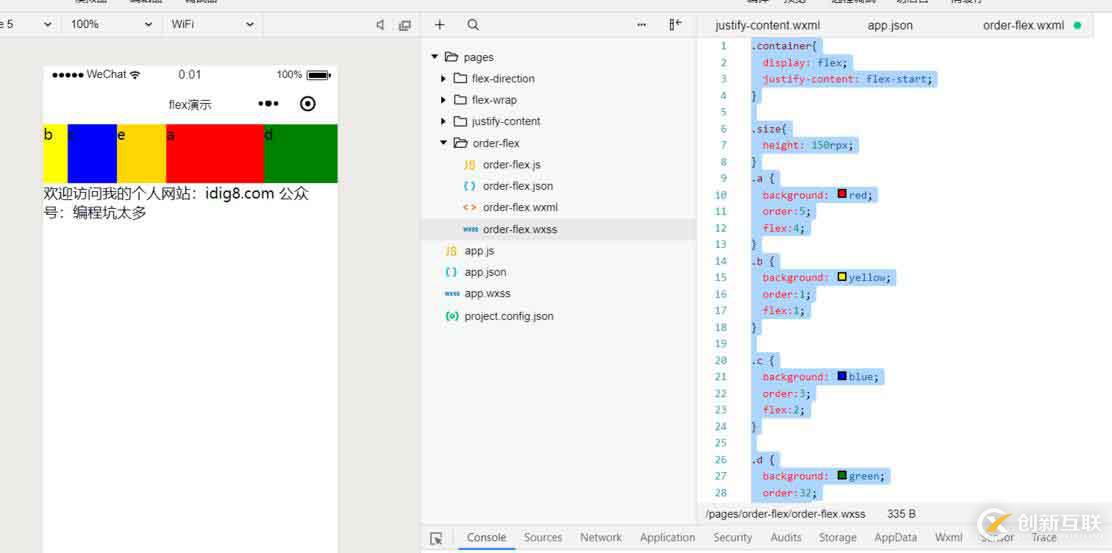The height and width of the screenshot is (553, 1112).
Task: Click the yellow color swatch in code
Action: coord(842,276)
